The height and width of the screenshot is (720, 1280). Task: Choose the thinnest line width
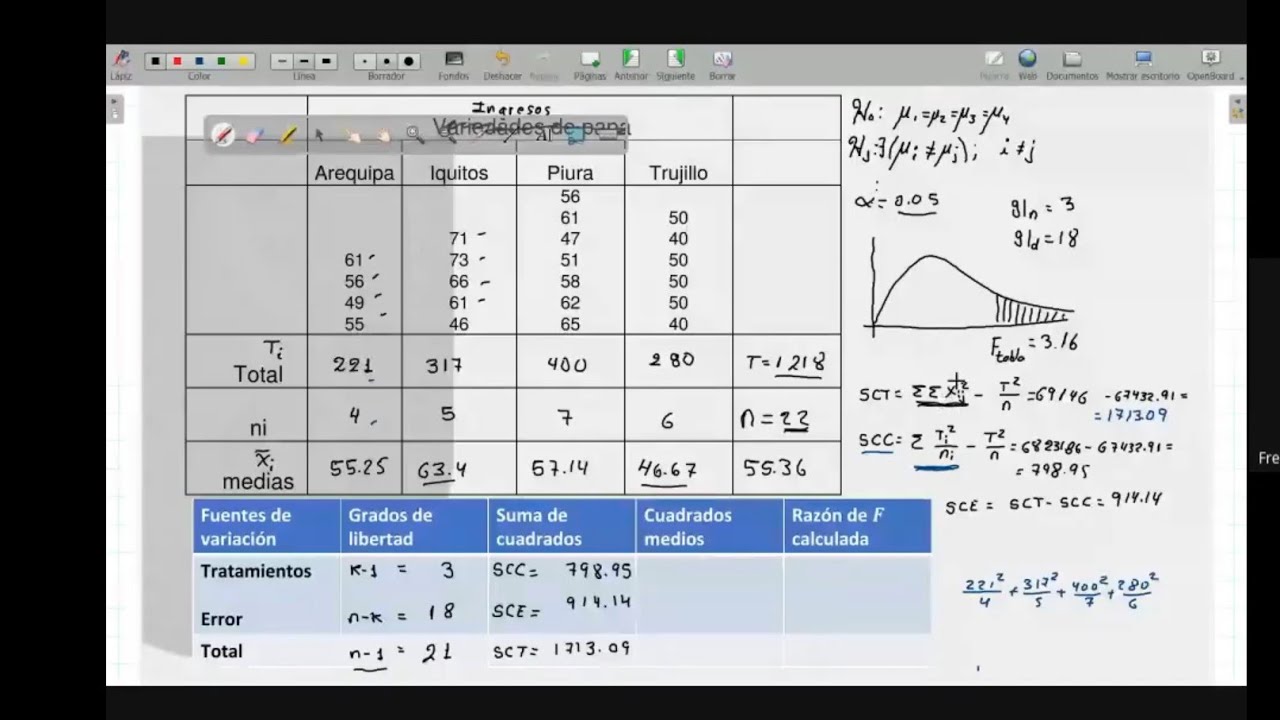tap(282, 61)
